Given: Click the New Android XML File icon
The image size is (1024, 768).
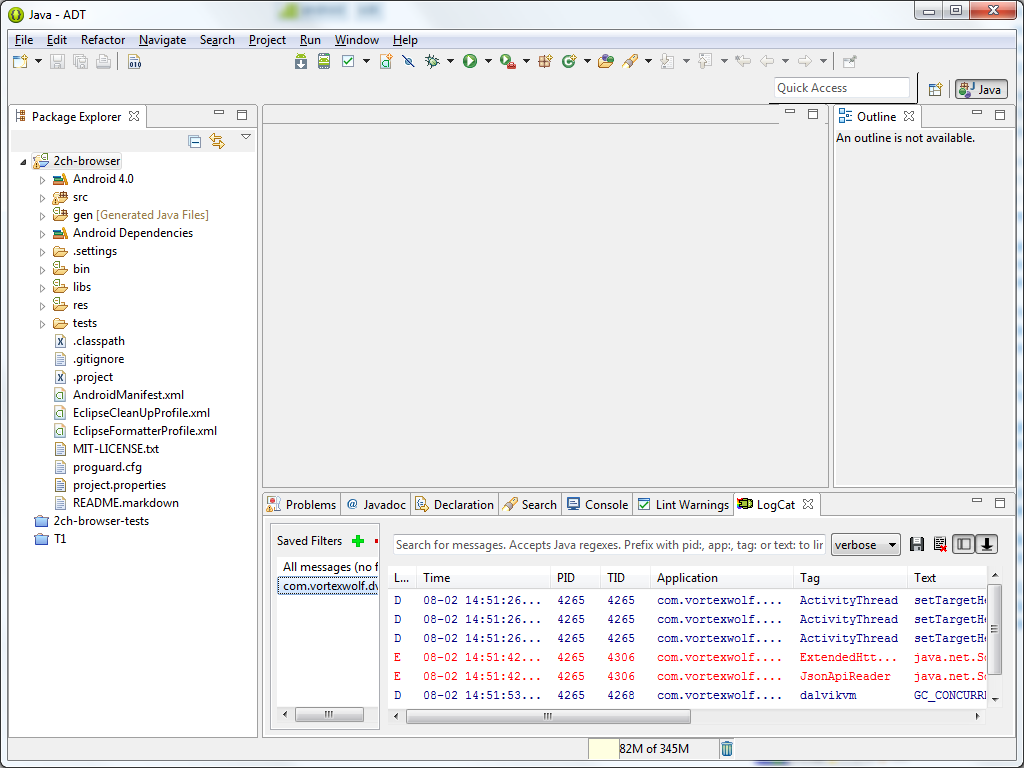Looking at the screenshot, I should coord(386,61).
